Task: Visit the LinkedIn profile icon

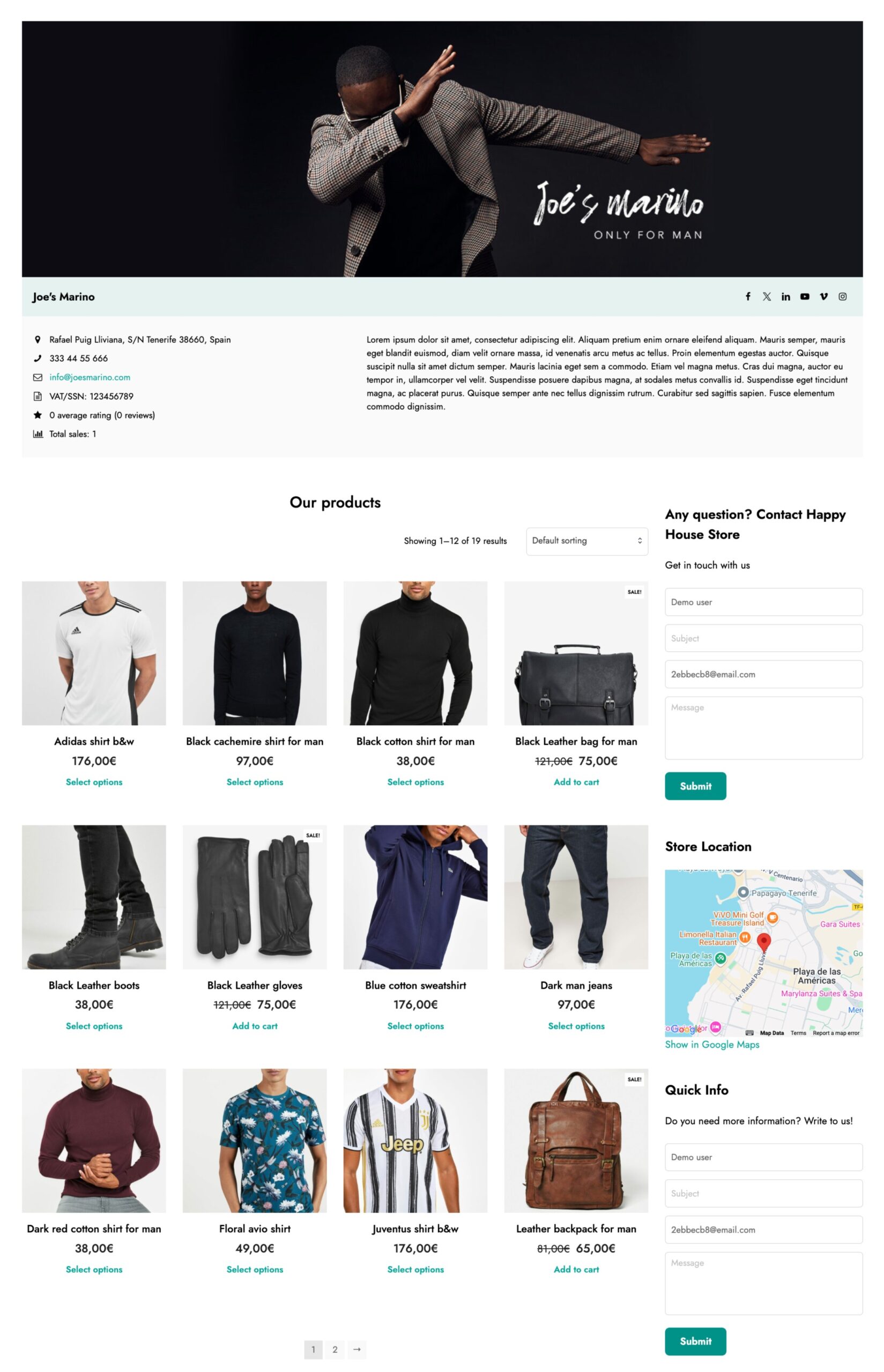Action: click(785, 296)
